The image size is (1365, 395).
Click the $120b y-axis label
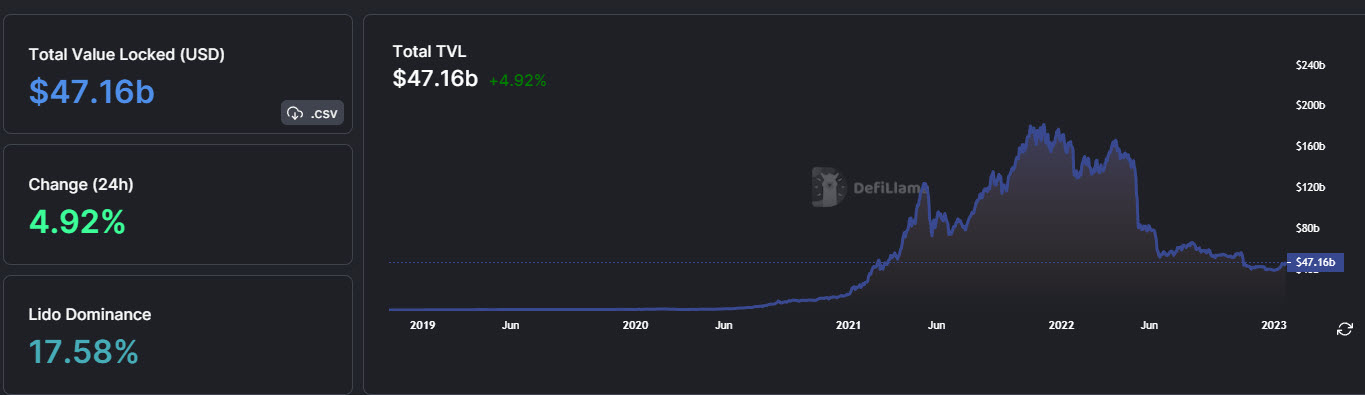coord(1310,187)
